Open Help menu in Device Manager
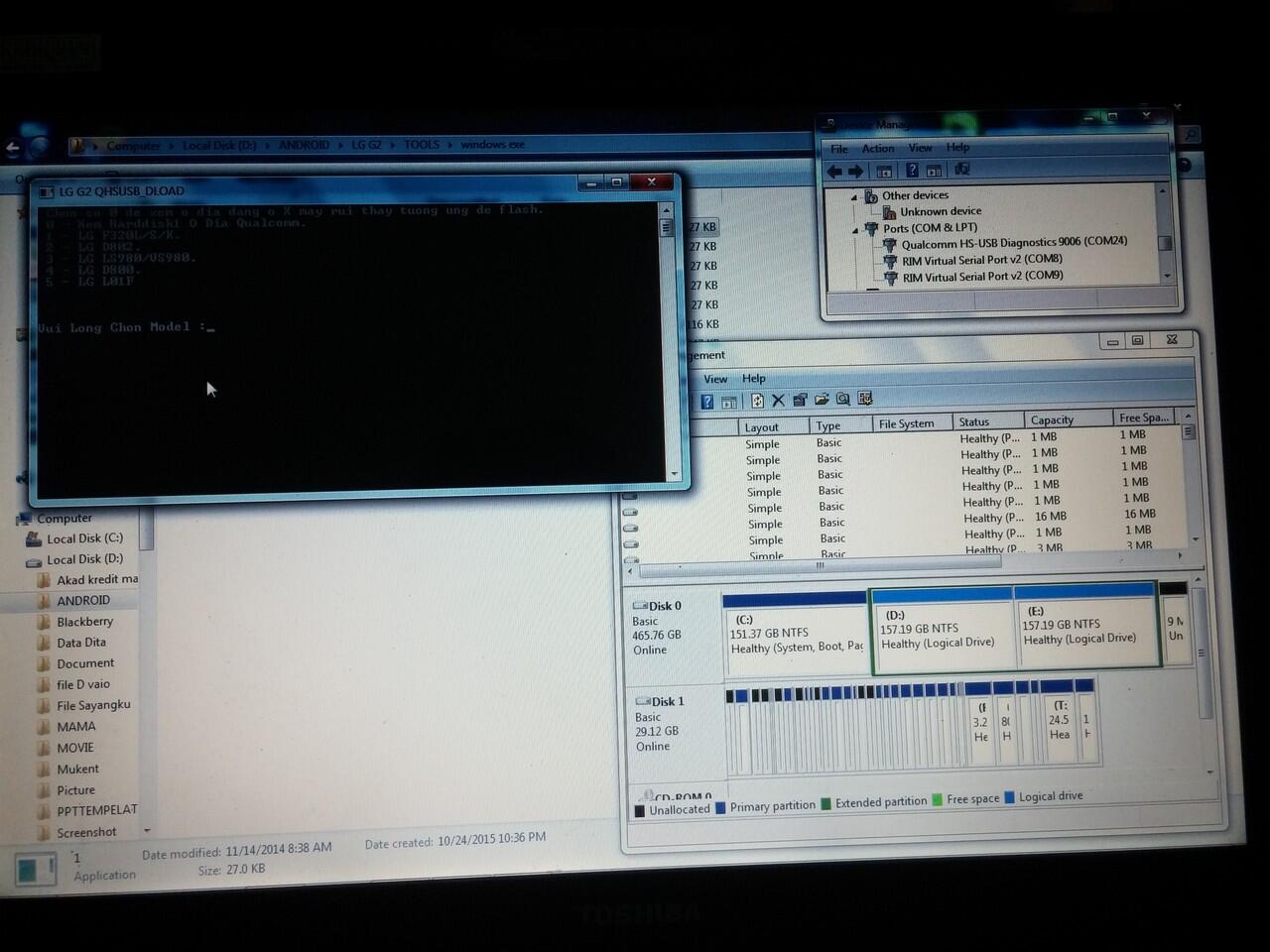The height and width of the screenshot is (952, 1270). click(957, 147)
